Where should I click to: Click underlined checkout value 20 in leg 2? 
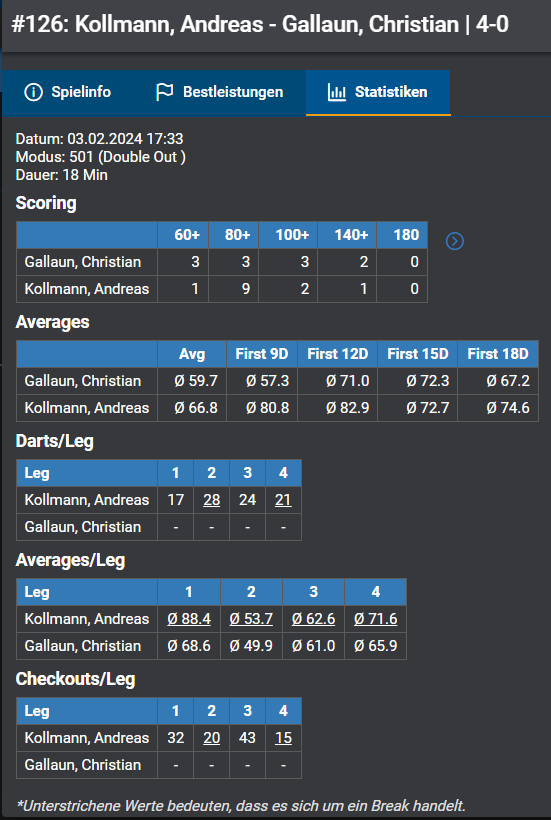[x=212, y=738]
